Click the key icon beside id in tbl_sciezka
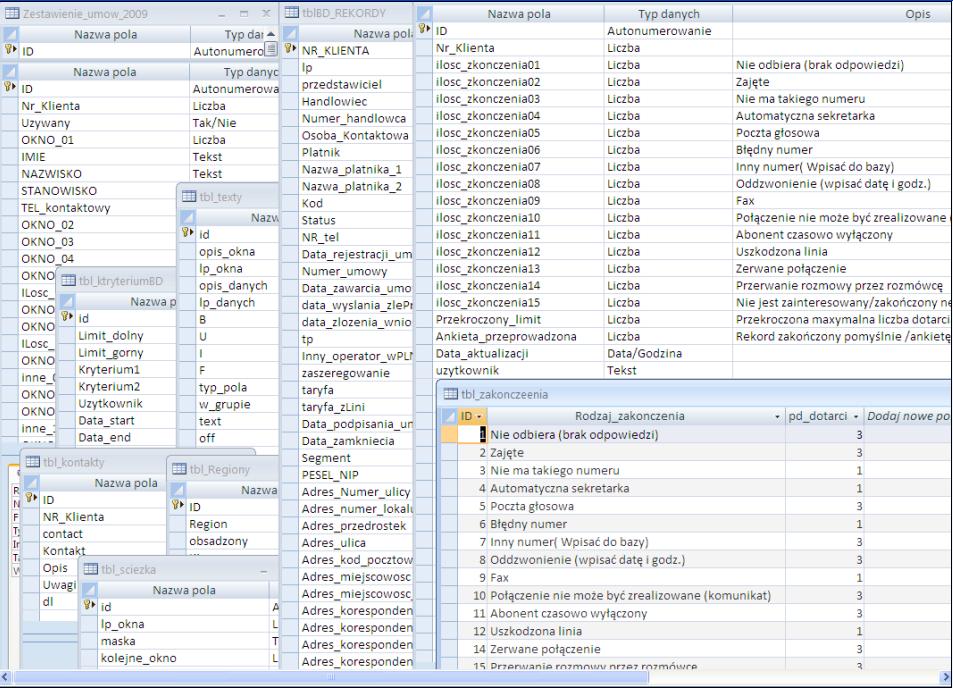This screenshot has height=688, width=953. point(89,605)
